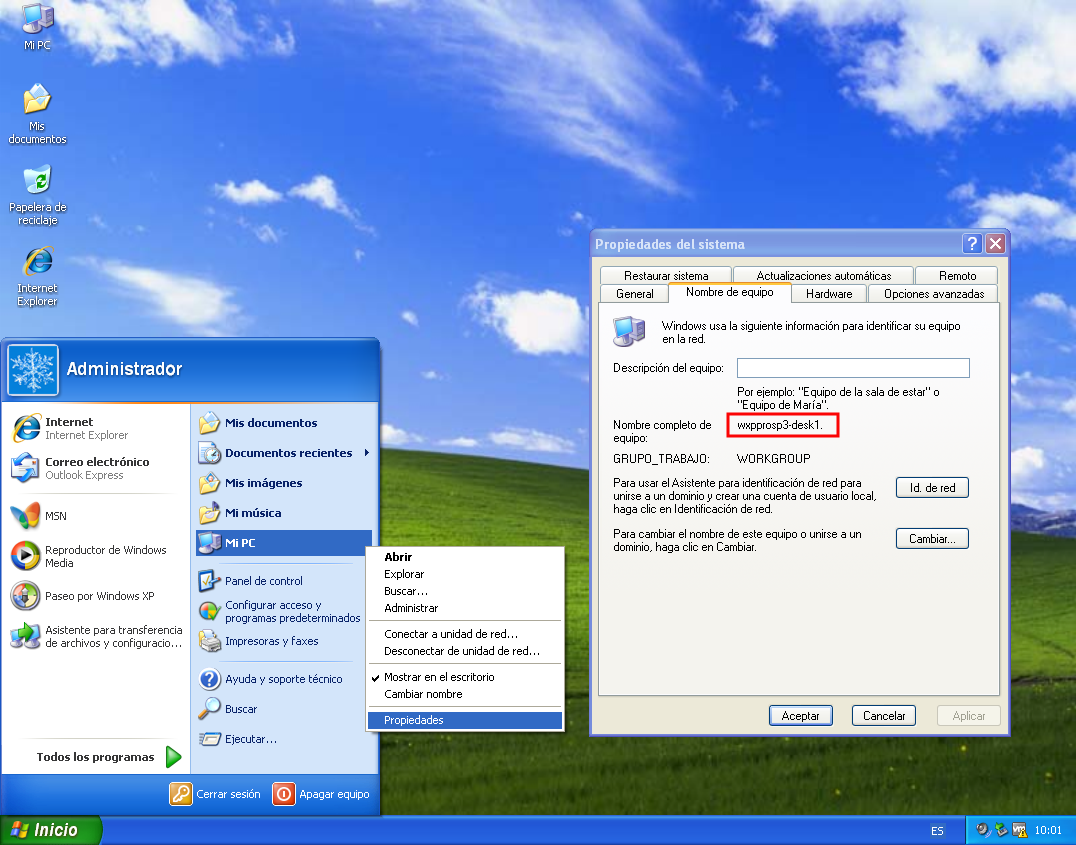Click the WORKGROUP value text
1076x845 pixels.
click(x=773, y=459)
